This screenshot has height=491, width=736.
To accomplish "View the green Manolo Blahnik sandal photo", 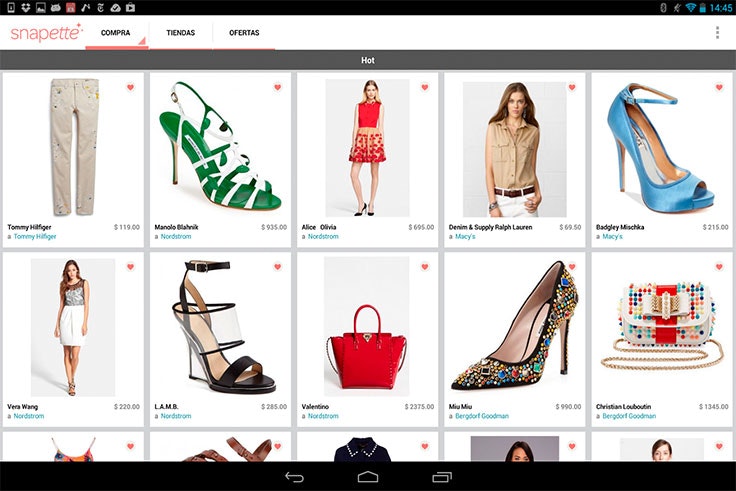I will (220, 146).
